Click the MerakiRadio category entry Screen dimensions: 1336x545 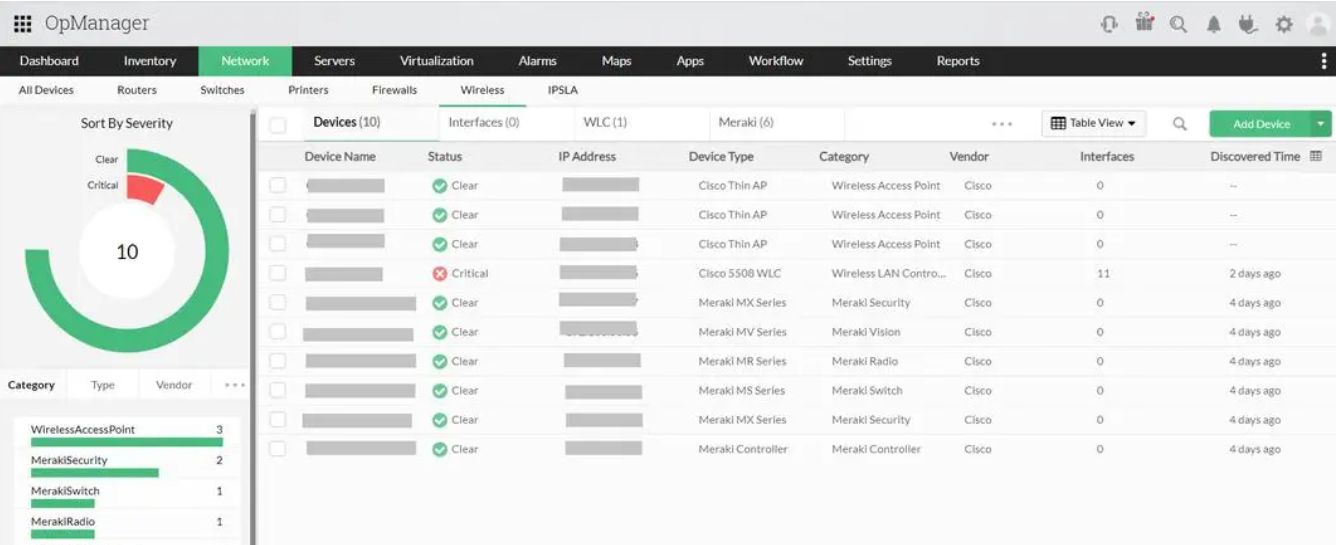click(127, 526)
